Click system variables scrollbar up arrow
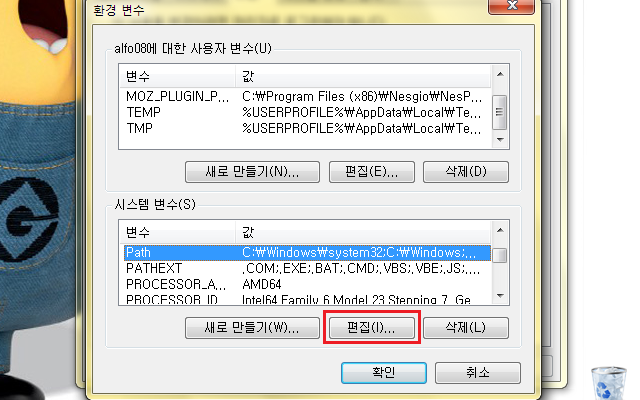The width and height of the screenshot is (640, 400). tap(500, 231)
